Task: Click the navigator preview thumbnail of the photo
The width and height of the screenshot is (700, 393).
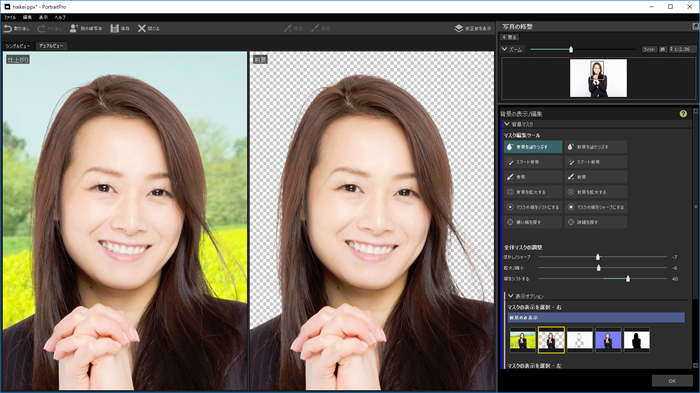Action: tap(598, 78)
